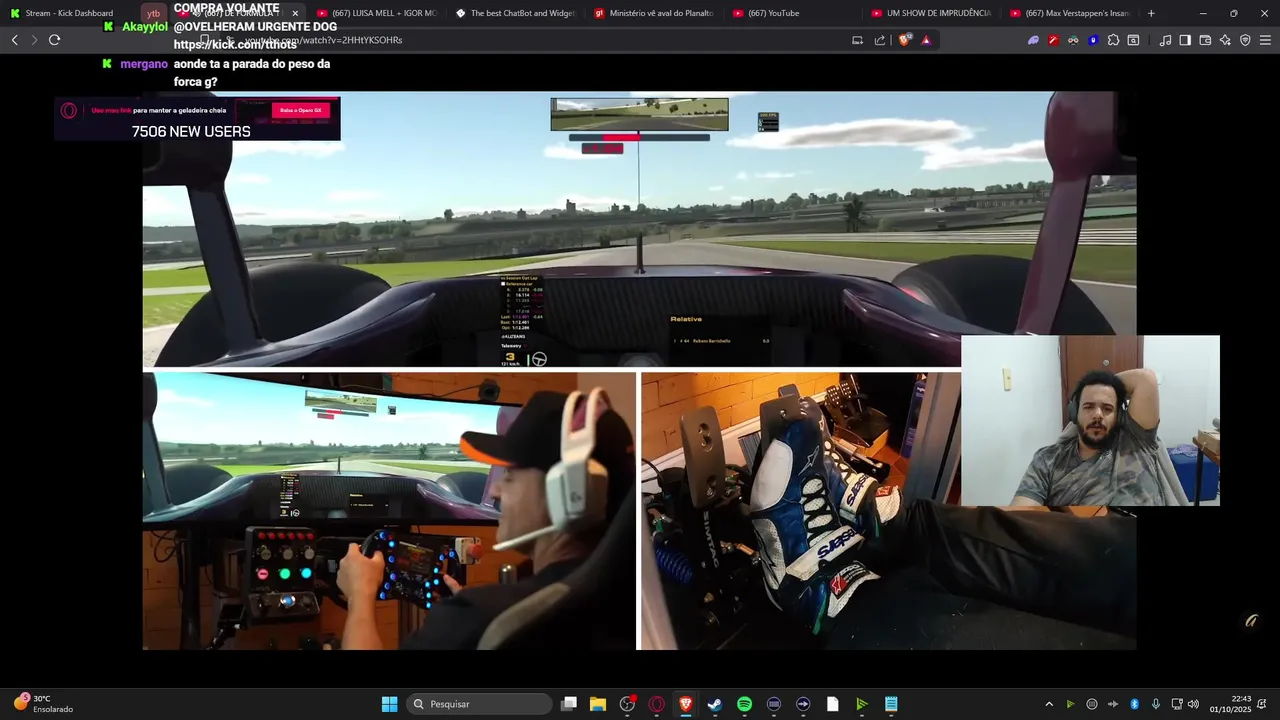This screenshot has width=1280, height=720.
Task: Share this page using the share icon
Action: 880,40
